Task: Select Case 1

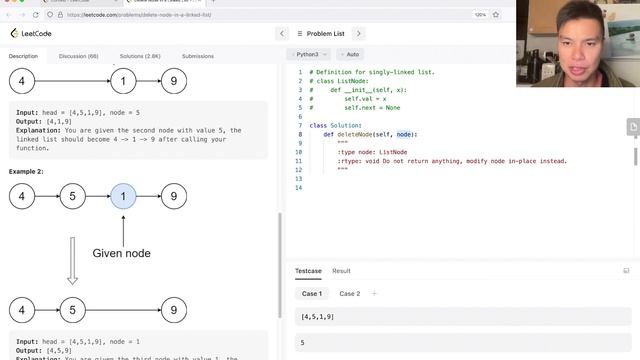Action: (x=312, y=293)
